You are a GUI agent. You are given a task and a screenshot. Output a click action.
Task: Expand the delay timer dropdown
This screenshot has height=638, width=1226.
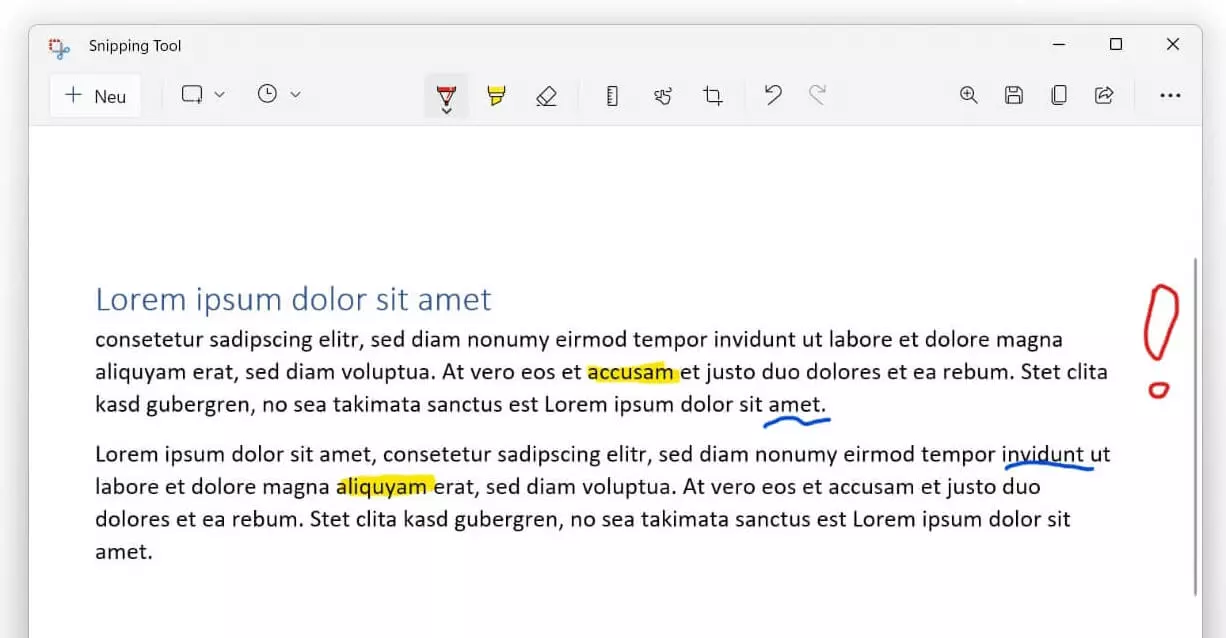279,95
